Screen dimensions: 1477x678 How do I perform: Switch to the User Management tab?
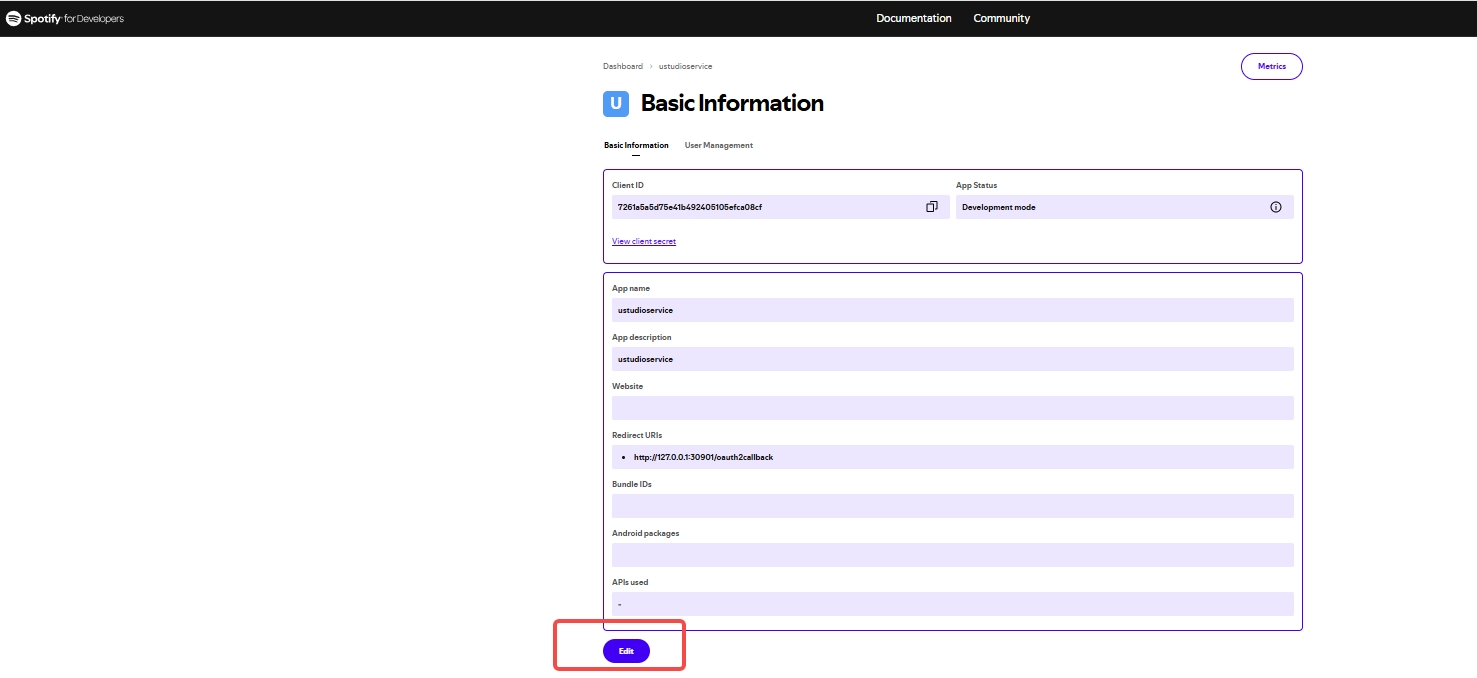718,146
